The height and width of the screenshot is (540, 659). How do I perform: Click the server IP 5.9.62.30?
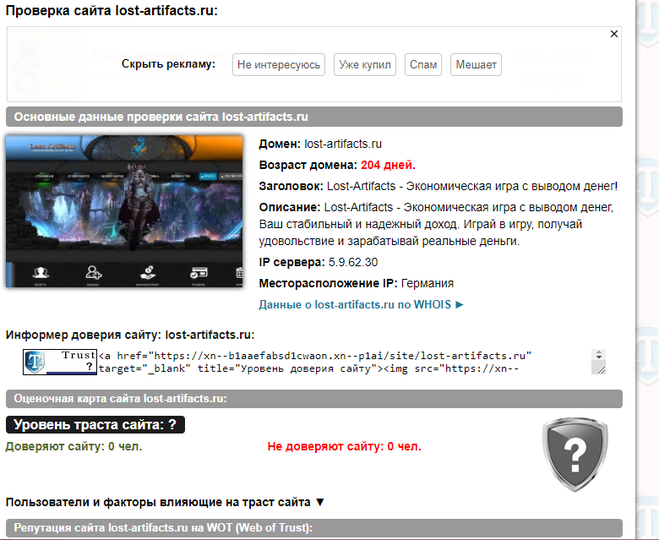(353, 262)
